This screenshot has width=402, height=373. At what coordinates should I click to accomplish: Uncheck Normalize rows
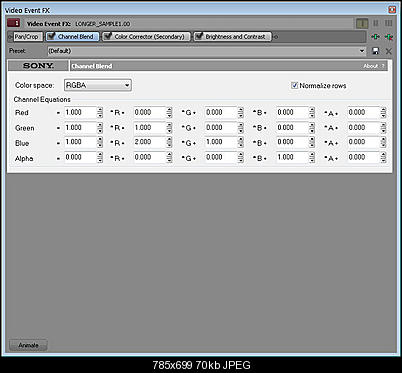294,85
